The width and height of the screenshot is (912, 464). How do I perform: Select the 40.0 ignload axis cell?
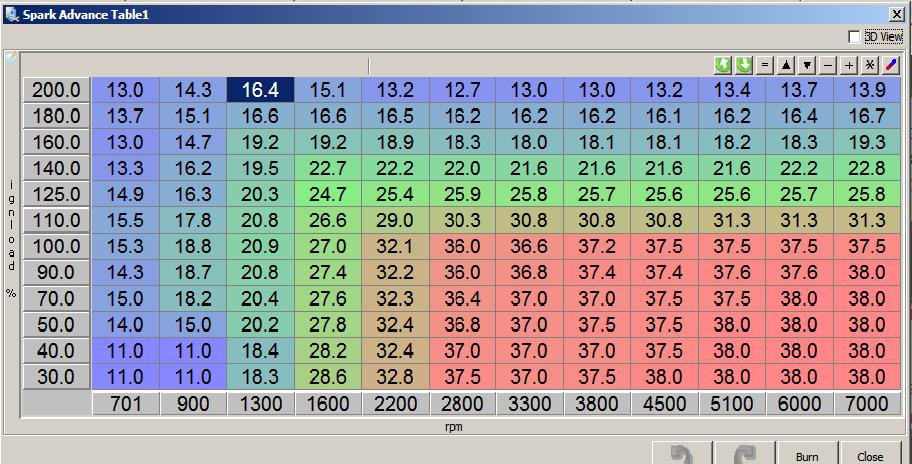pyautogui.click(x=56, y=351)
